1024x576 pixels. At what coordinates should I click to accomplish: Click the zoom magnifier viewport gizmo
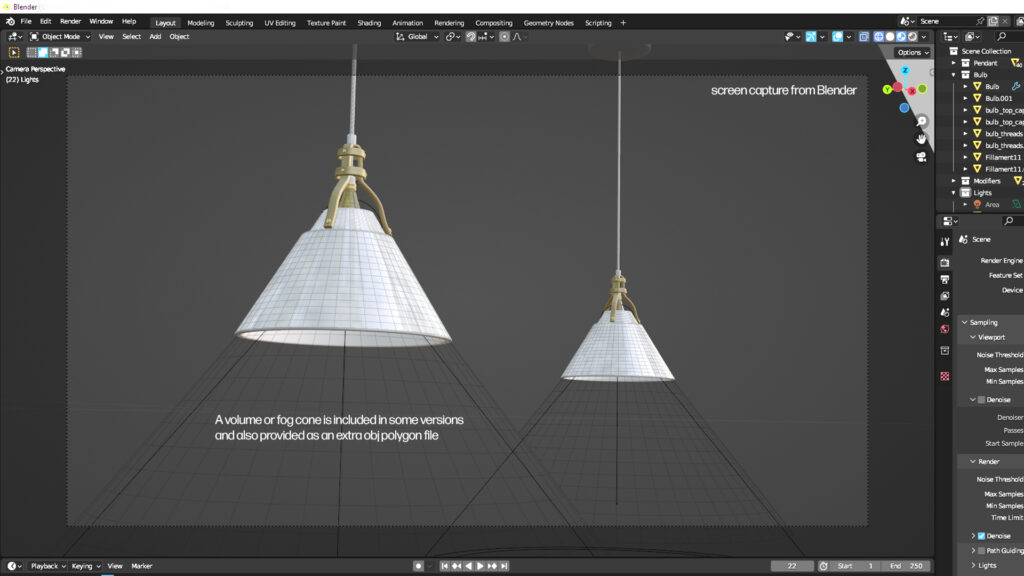921,121
